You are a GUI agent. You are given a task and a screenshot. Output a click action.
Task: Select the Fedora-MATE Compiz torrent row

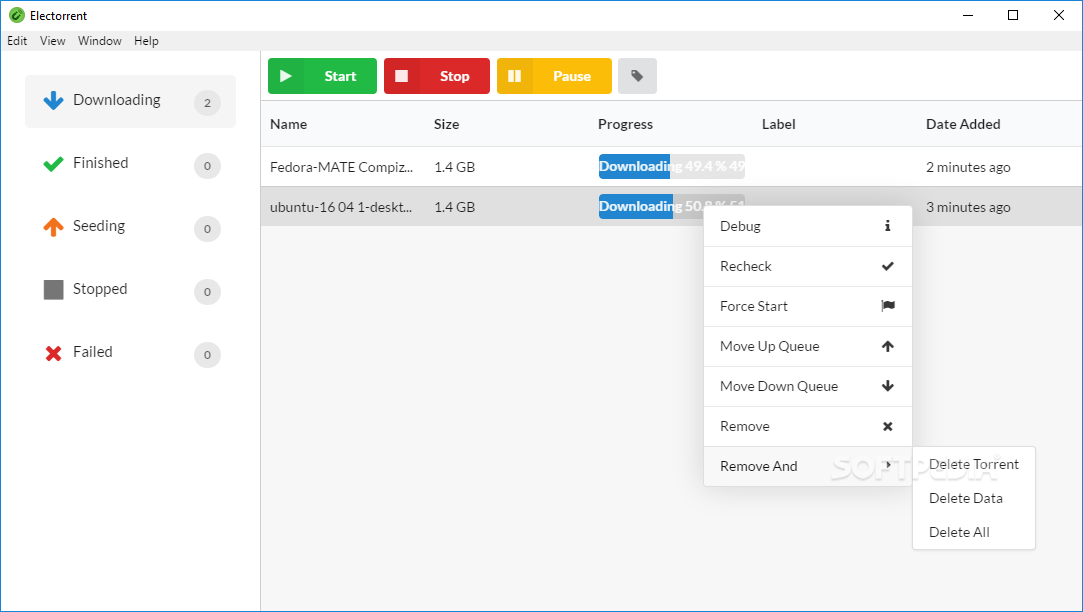click(x=671, y=166)
